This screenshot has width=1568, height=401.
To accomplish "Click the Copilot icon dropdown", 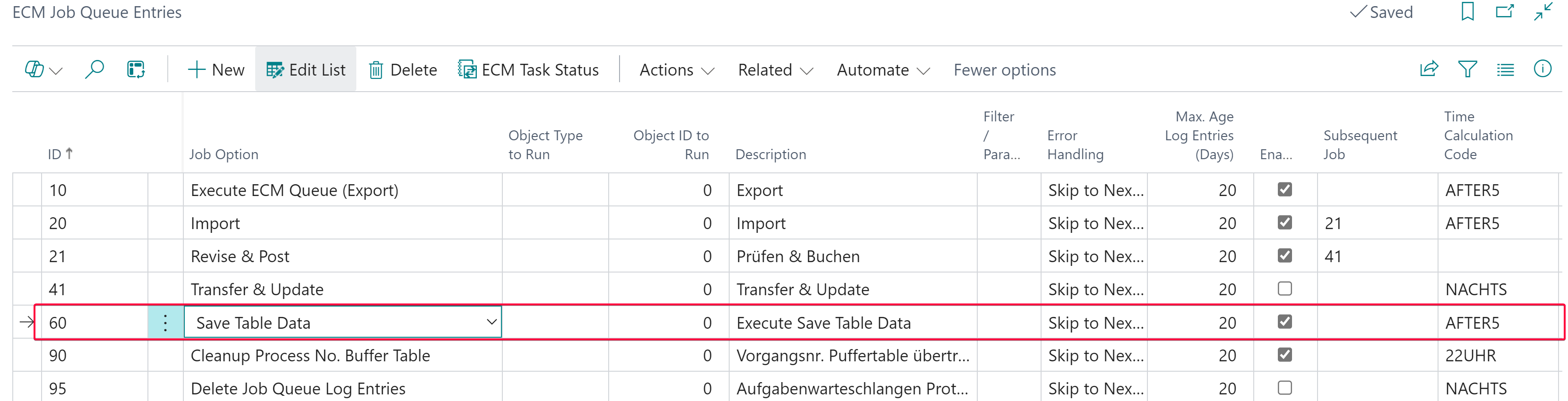I will point(43,70).
